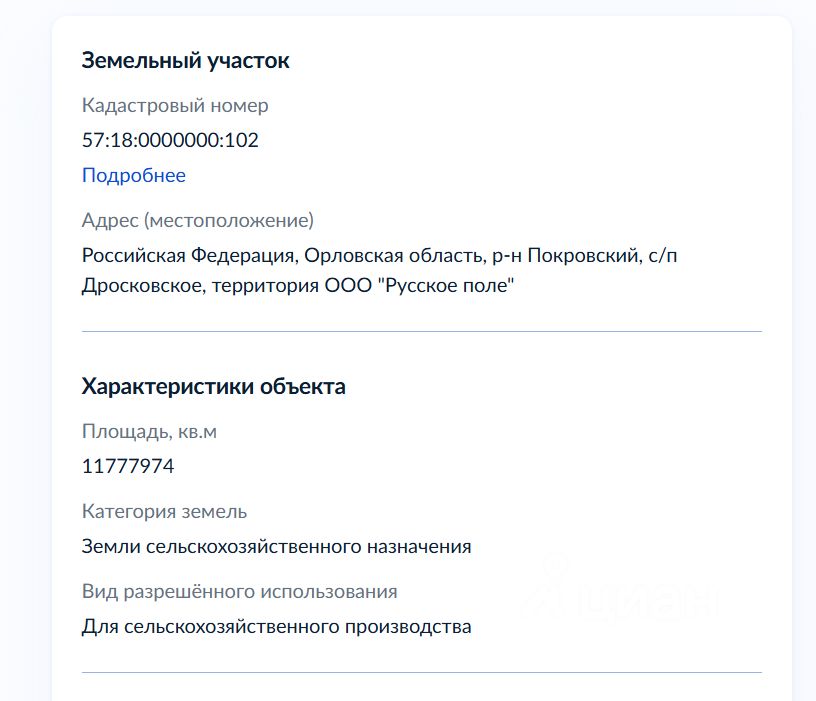Click the Категория земель label

click(x=164, y=512)
